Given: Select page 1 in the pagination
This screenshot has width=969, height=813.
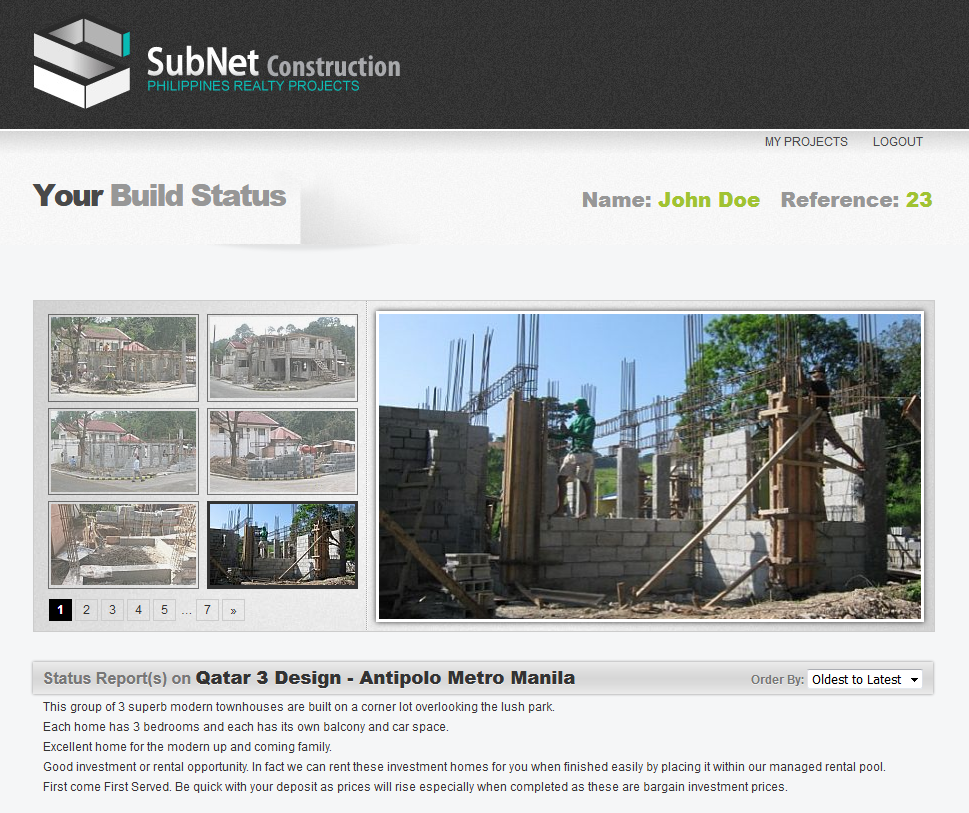Looking at the screenshot, I should pos(60,609).
